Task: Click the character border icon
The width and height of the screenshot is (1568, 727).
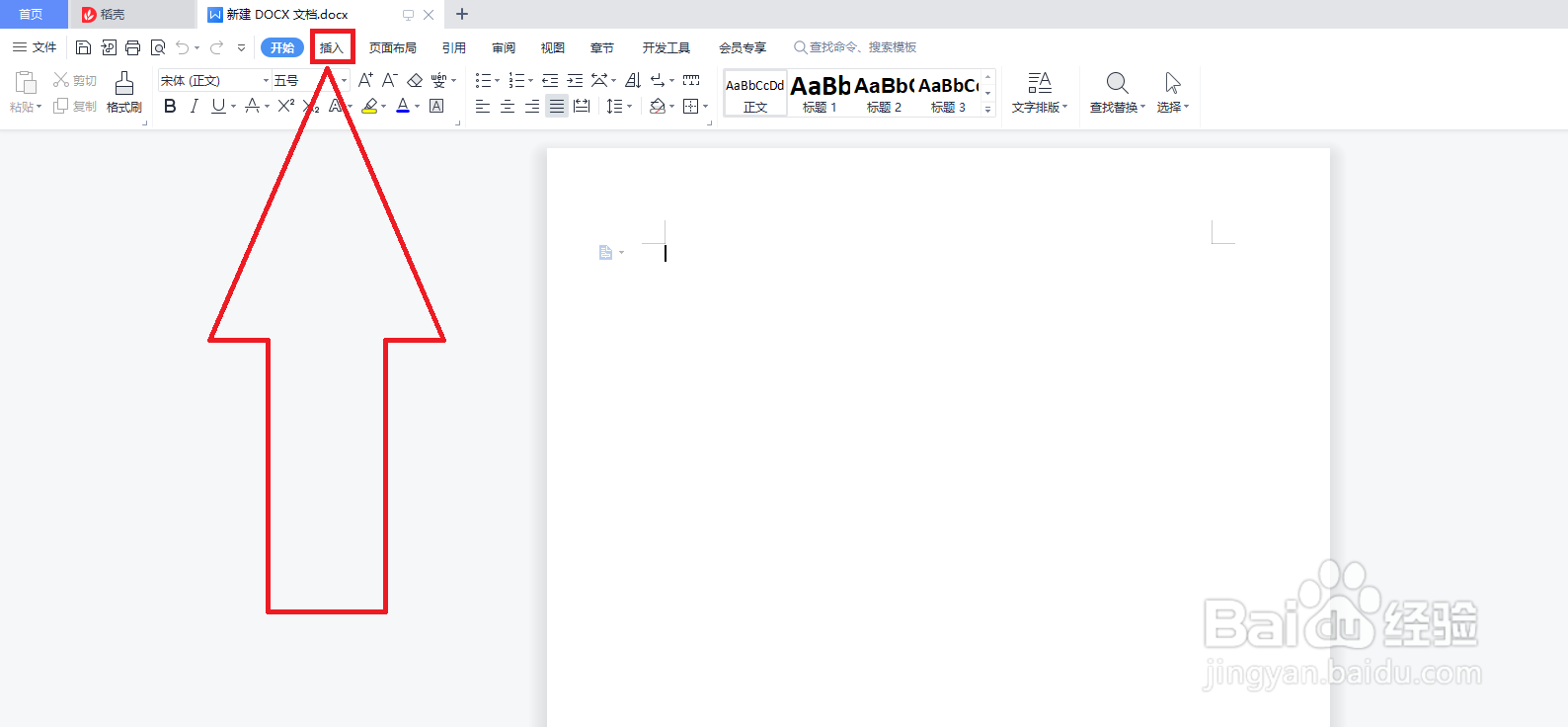Action: (x=436, y=106)
